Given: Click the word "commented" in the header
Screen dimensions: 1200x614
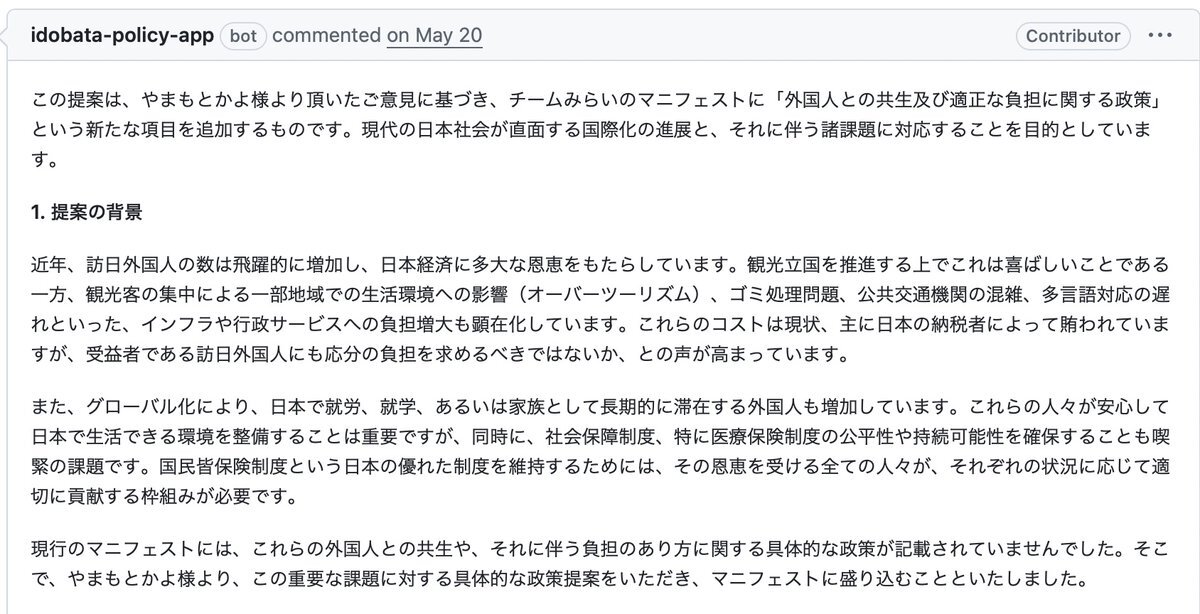Looking at the screenshot, I should [x=326, y=36].
